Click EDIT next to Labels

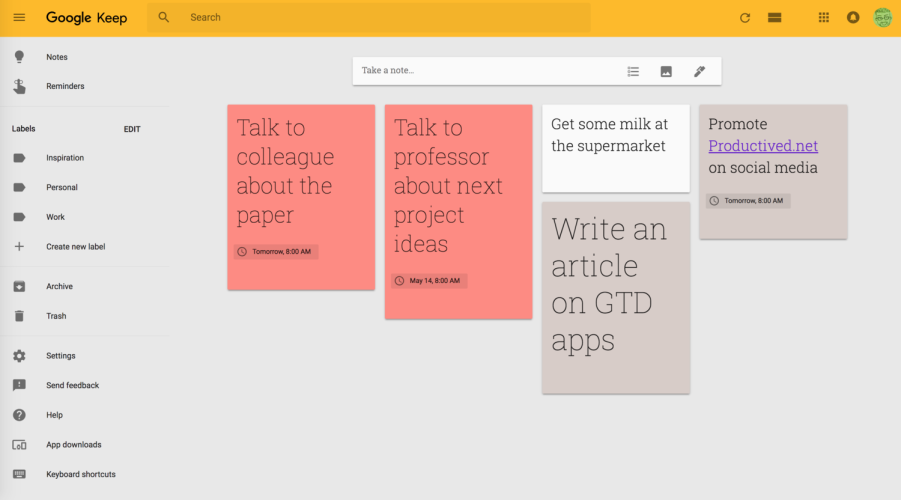click(132, 129)
